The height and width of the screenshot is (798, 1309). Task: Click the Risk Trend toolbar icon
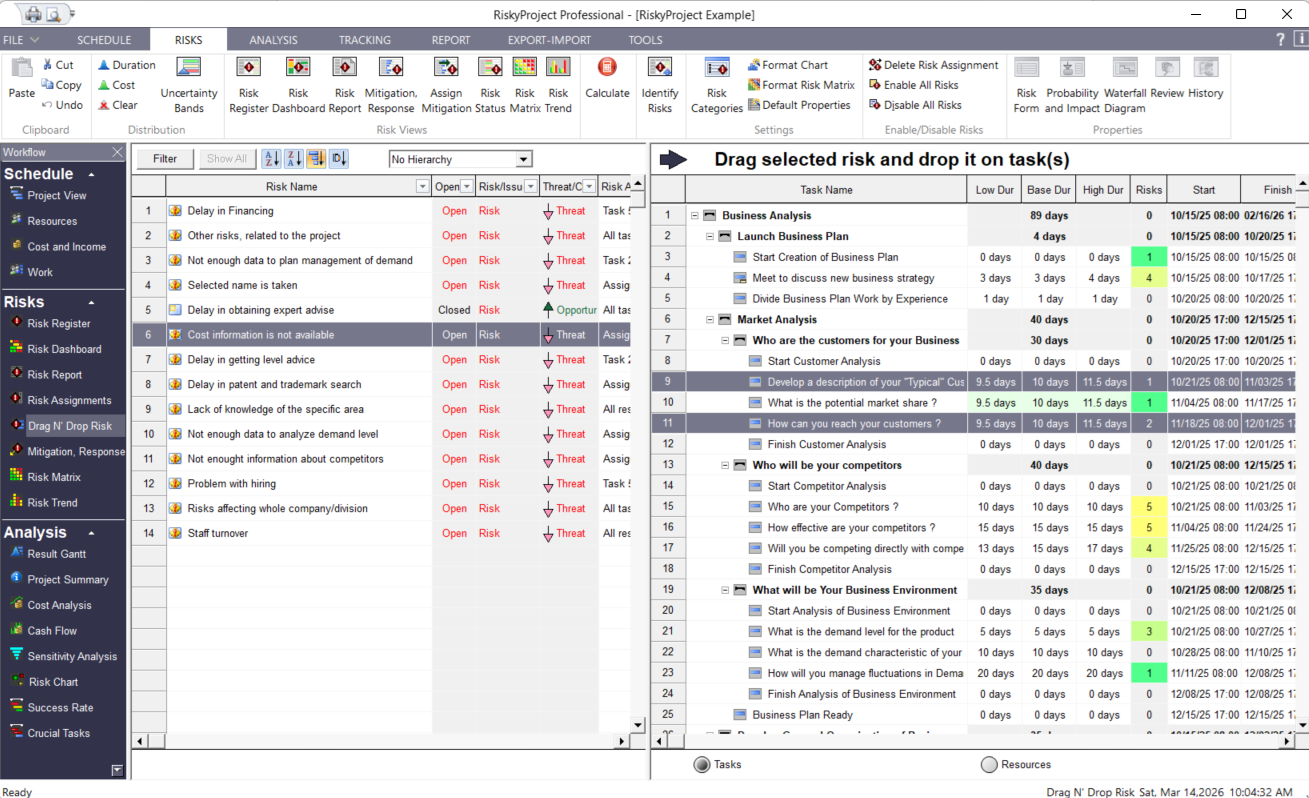pyautogui.click(x=558, y=85)
